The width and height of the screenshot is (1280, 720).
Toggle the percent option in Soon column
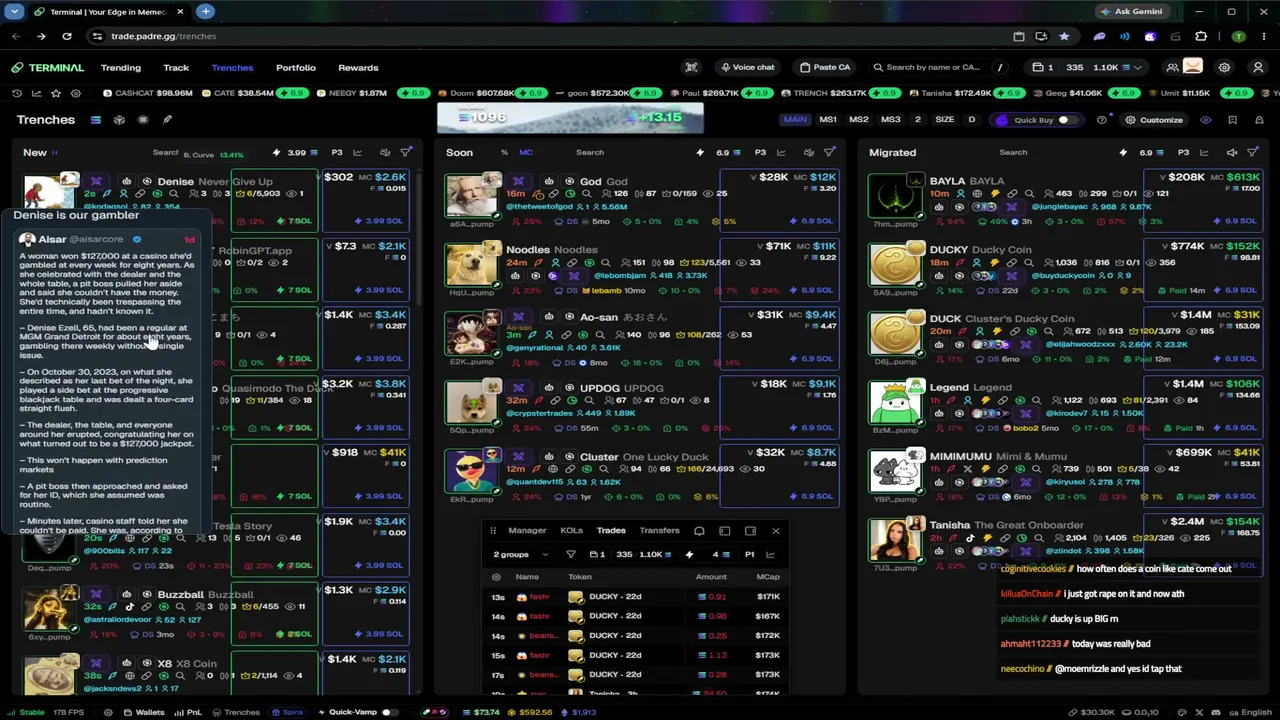(504, 153)
